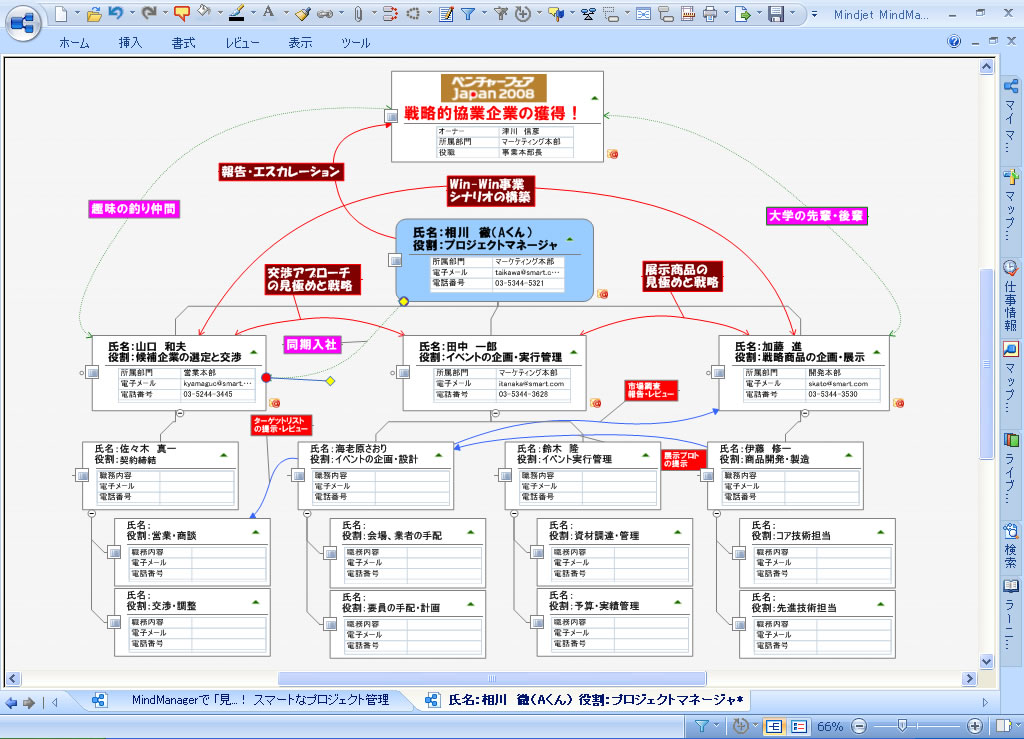Open the 挿入 ribbon tab

pyautogui.click(x=130, y=43)
